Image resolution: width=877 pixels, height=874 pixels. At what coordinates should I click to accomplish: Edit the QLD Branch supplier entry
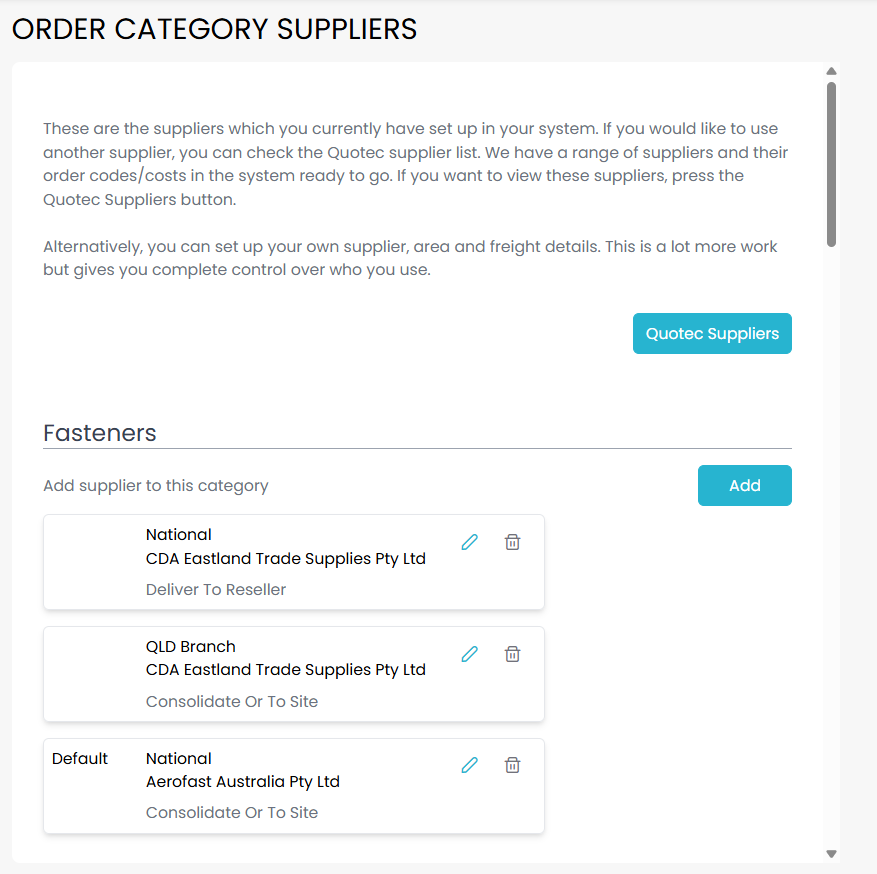[469, 654]
